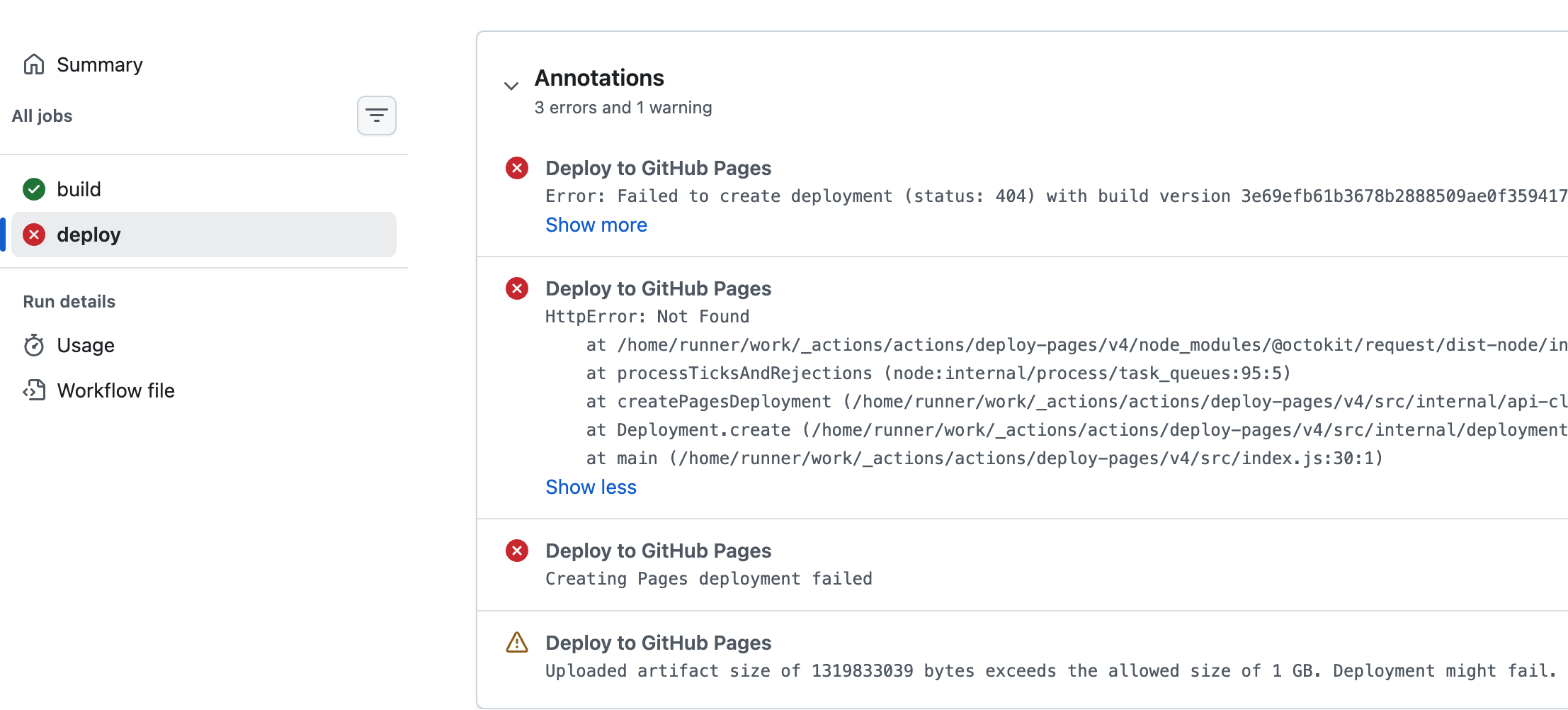This screenshot has height=710, width=1568.
Task: Open the Usage run details
Action: (x=86, y=345)
